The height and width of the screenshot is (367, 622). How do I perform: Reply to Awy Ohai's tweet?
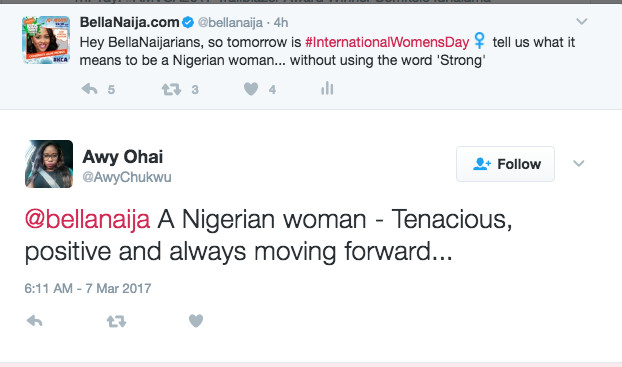pyautogui.click(x=35, y=321)
